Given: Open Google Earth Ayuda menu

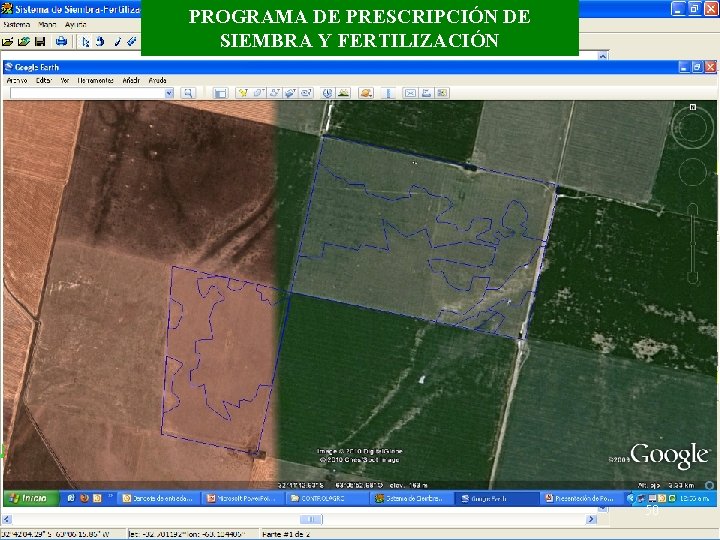Looking at the screenshot, I should (x=158, y=80).
